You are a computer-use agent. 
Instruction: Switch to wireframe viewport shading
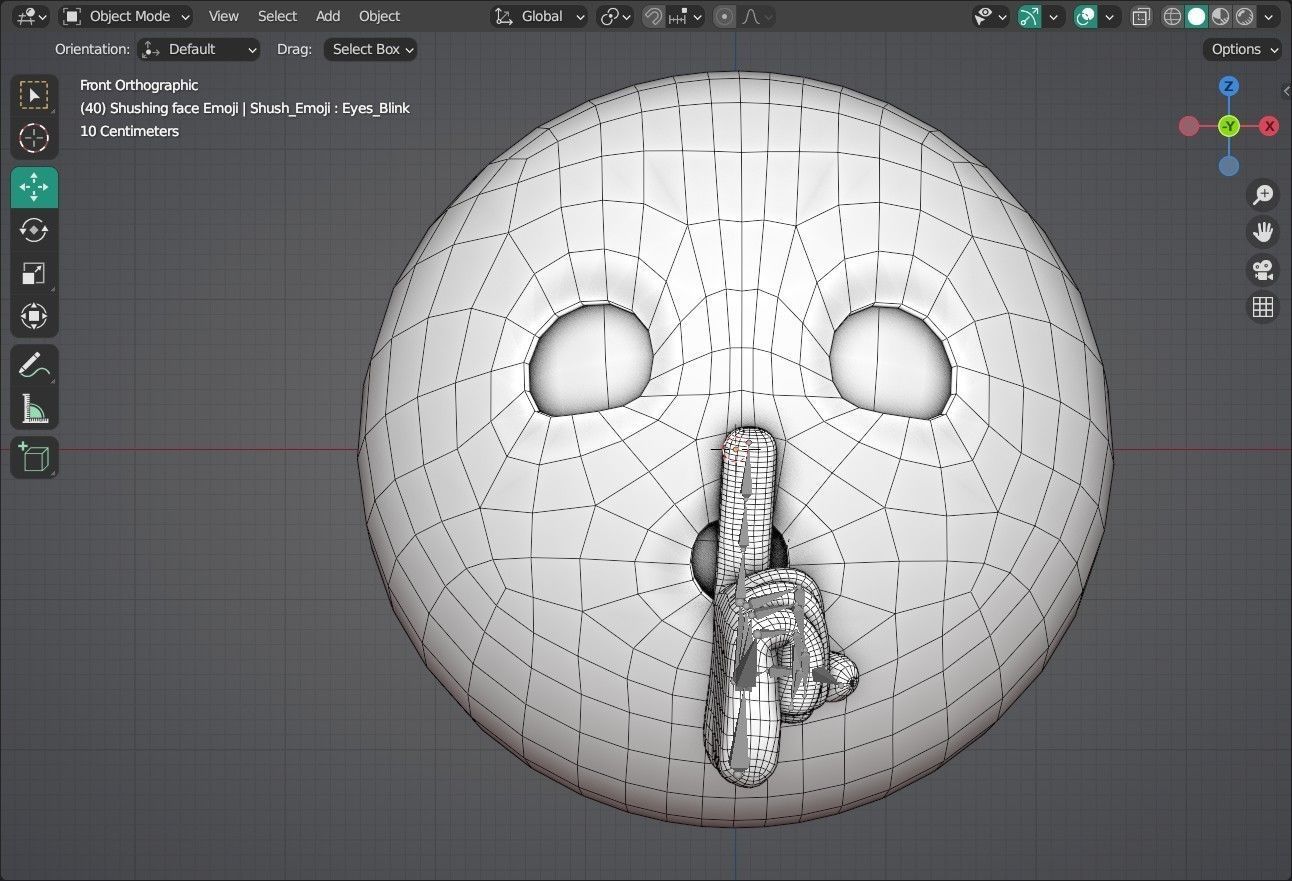[1172, 16]
